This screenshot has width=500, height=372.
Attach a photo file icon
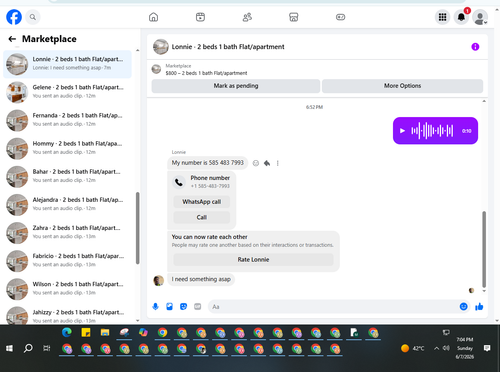point(169,306)
